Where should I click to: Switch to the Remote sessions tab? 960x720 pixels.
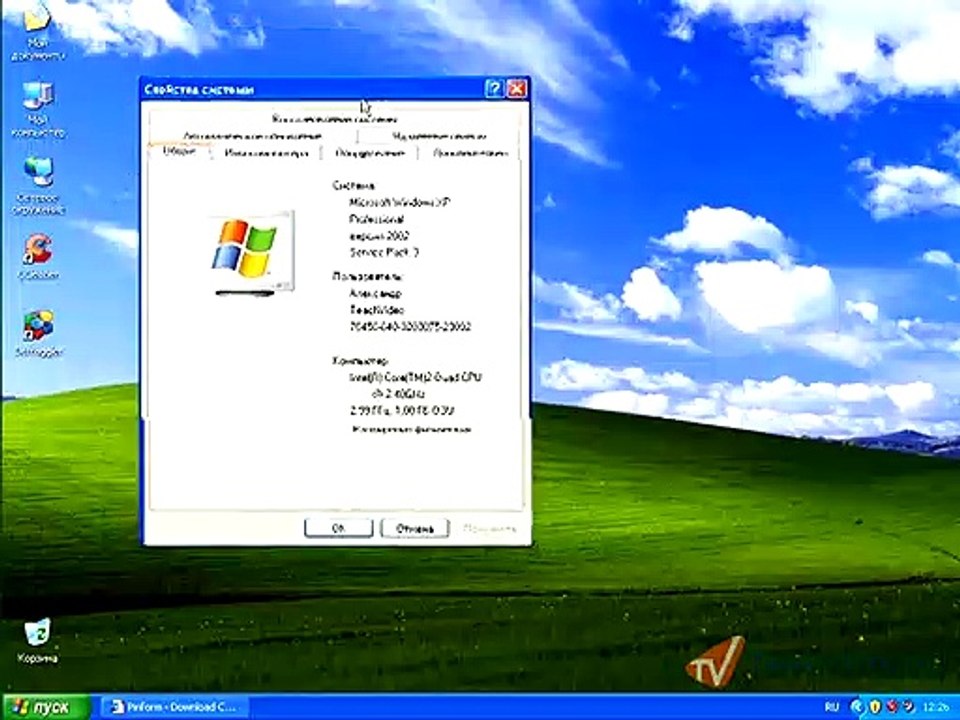coord(439,136)
